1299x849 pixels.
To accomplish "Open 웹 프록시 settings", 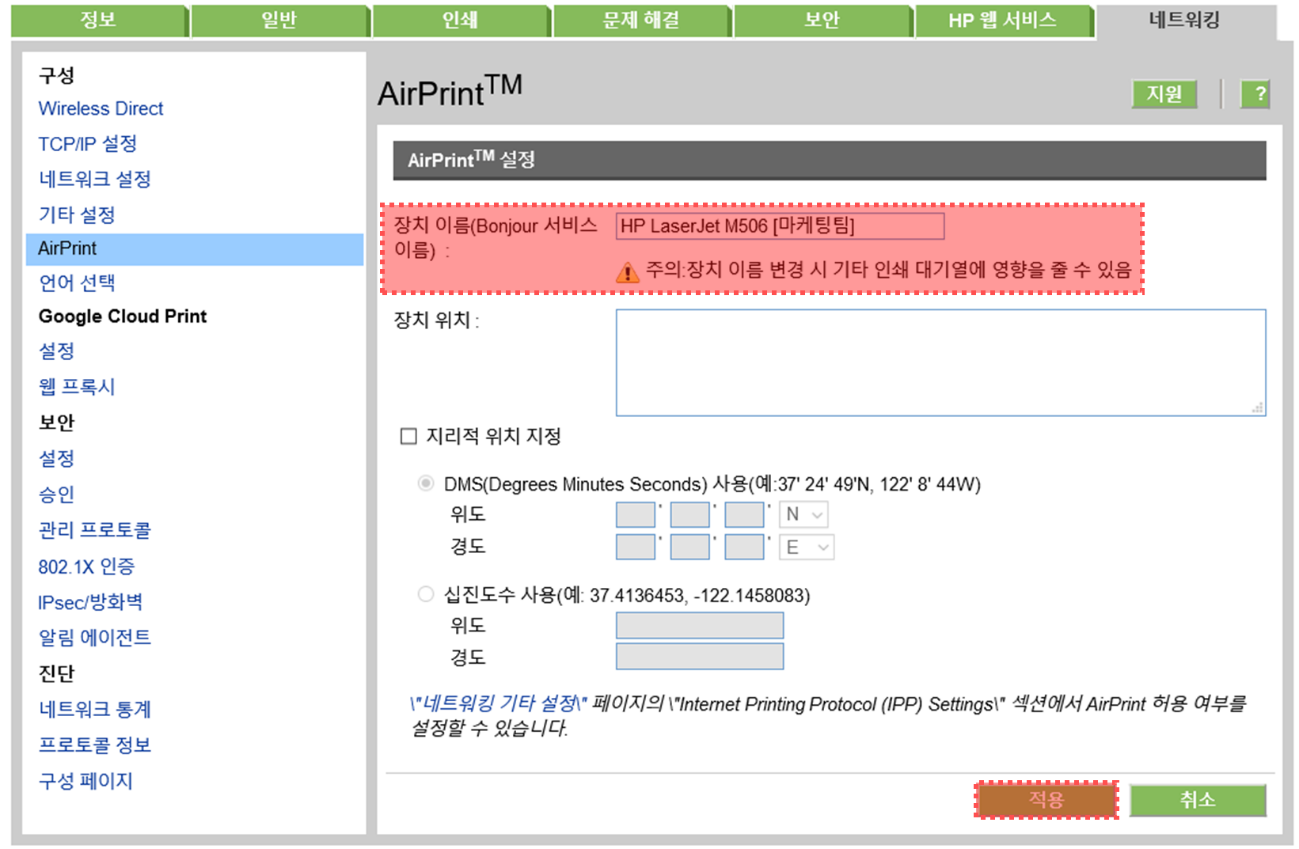I will coord(77,387).
